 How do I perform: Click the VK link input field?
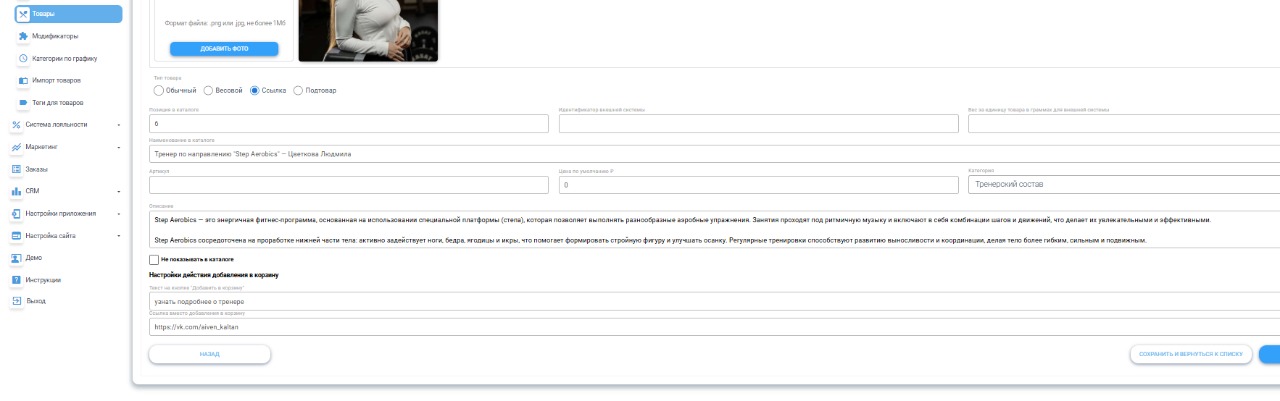(700, 327)
